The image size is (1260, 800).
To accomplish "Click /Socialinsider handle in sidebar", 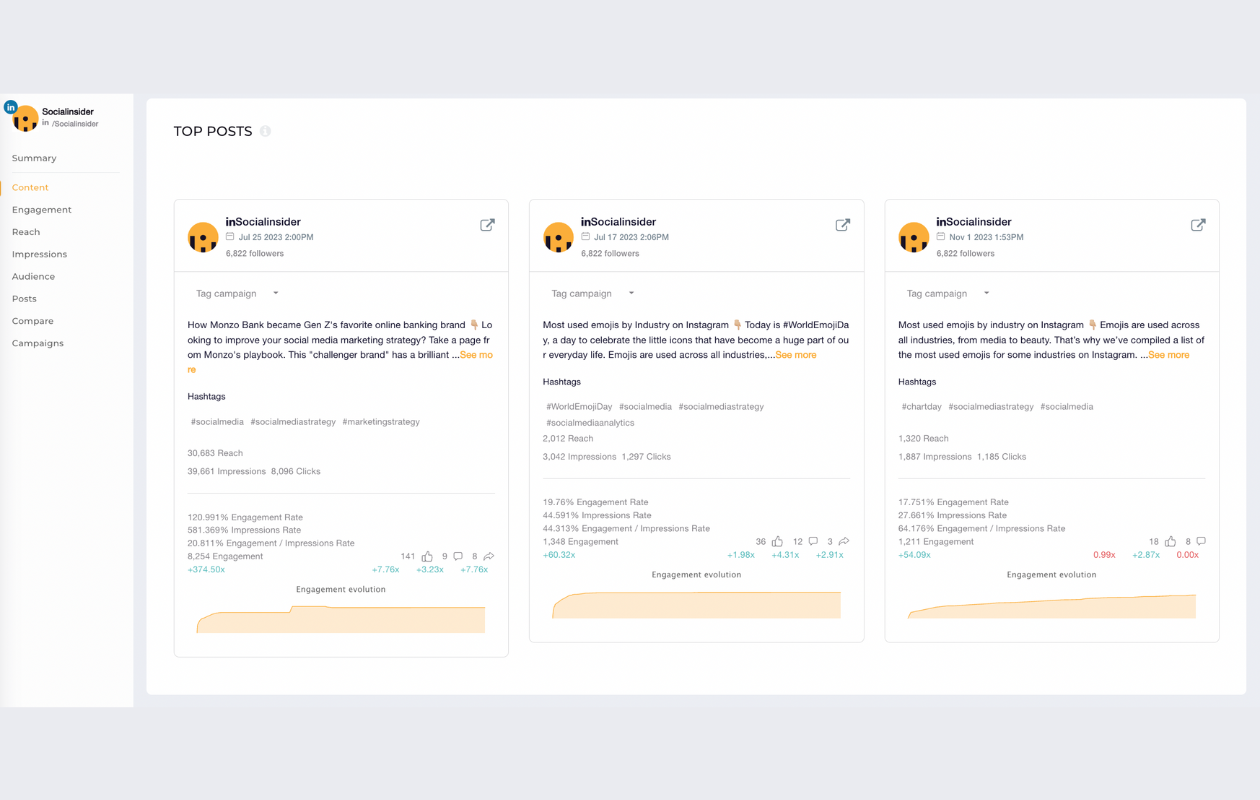I will 75,124.
